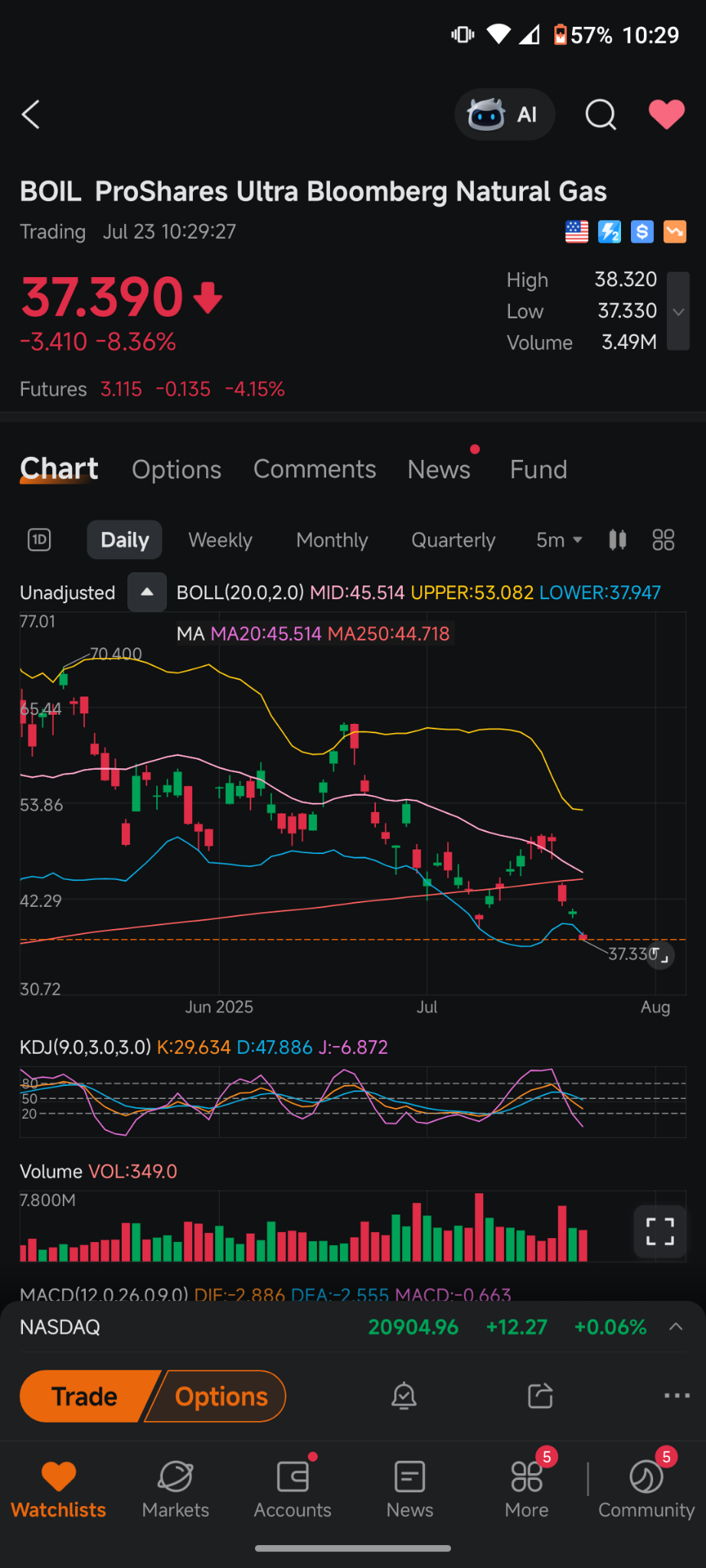Open MACD indicator settings
This screenshot has width=706, height=1568.
click(265, 1295)
